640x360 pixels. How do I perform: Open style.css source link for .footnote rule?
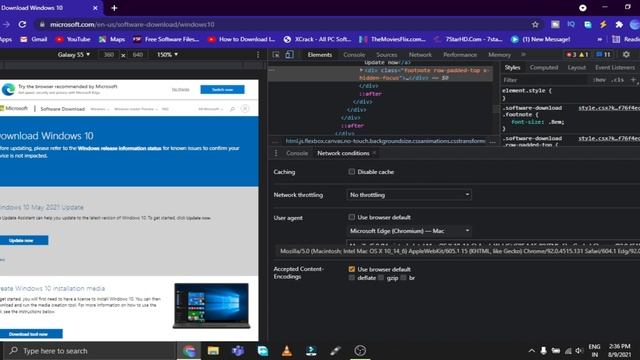pos(609,108)
